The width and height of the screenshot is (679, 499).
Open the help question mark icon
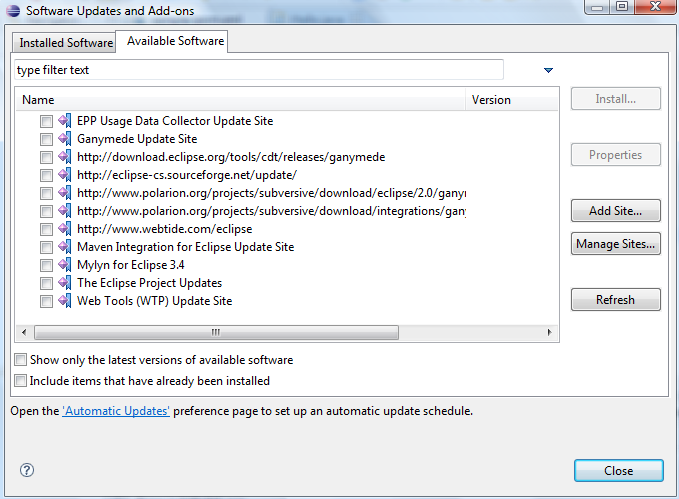pos(27,470)
